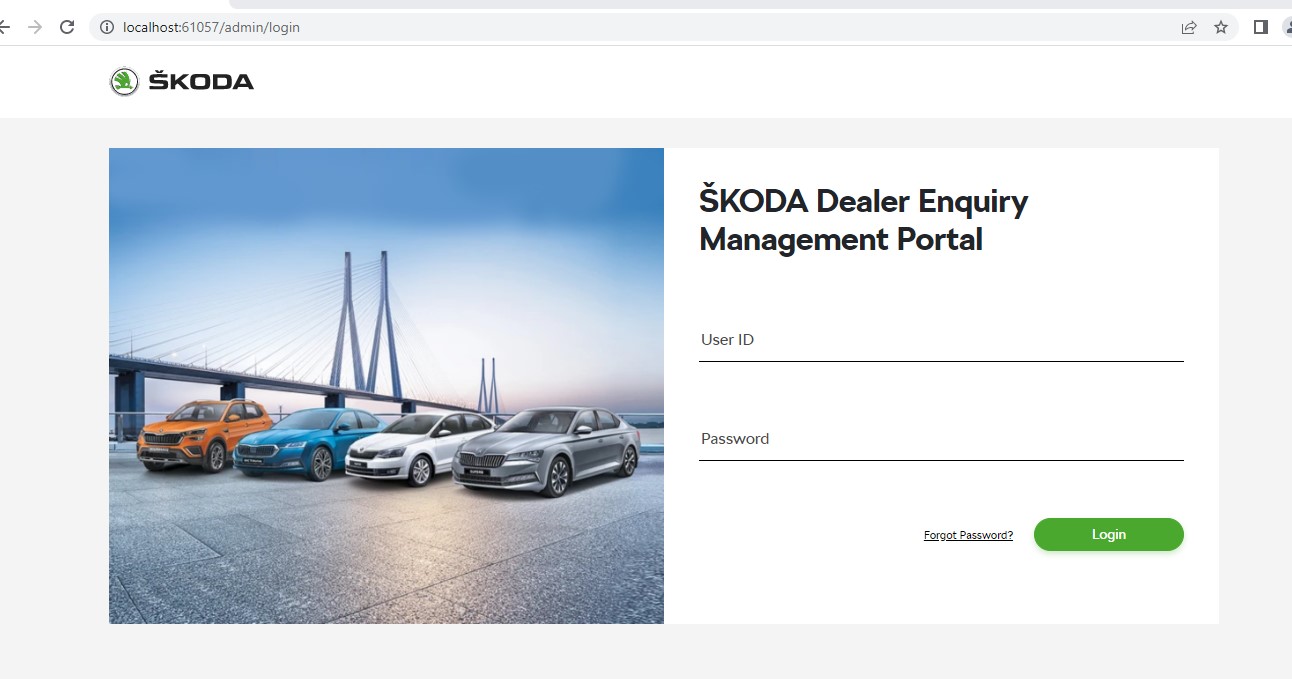Focus the User ID field
This screenshot has height=679, width=1292.
941,341
